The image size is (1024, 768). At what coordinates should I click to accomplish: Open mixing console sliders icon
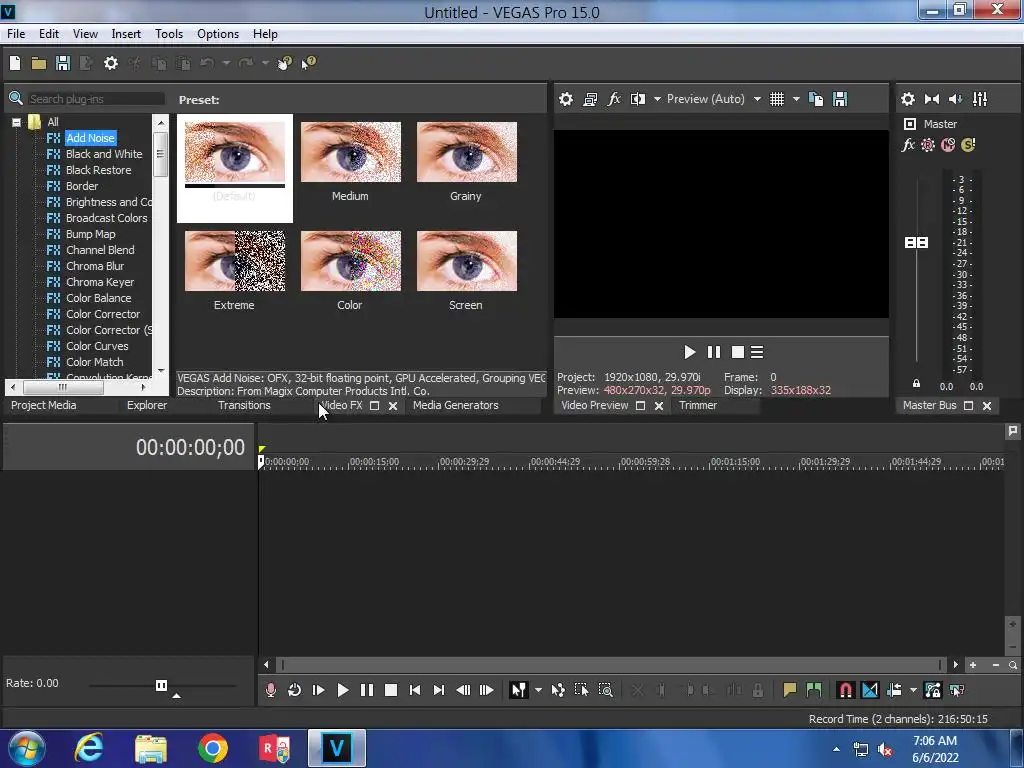coord(980,99)
